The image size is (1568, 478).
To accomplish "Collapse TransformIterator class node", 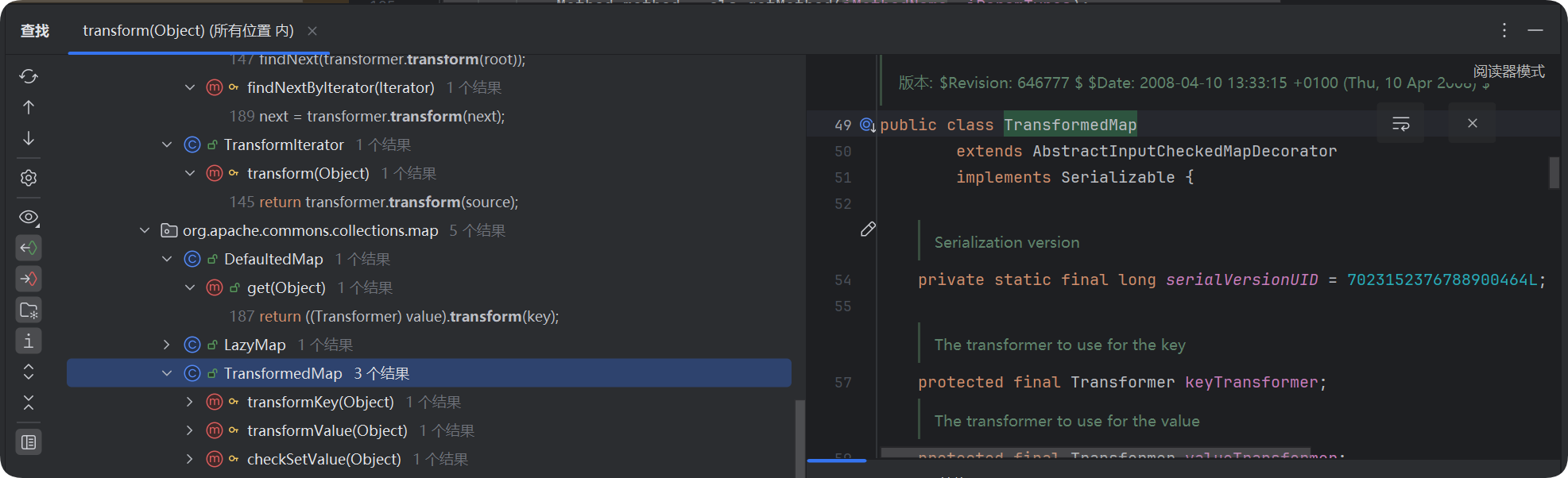I will (x=167, y=145).
